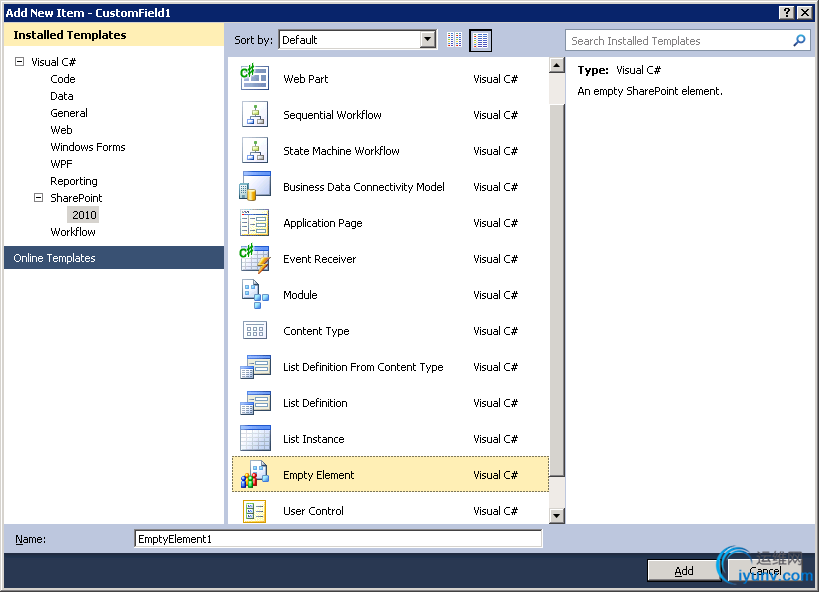
Task: Click the Empty Element template icon
Action: tap(255, 474)
